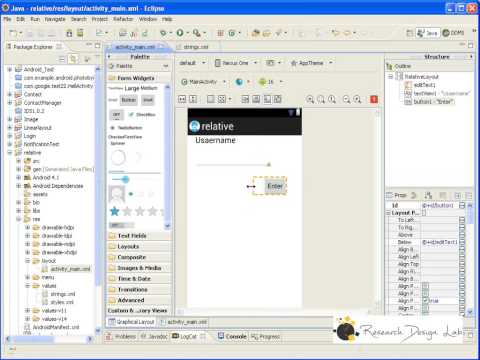
Task: Click the red lint warnings icon
Action: [374, 99]
